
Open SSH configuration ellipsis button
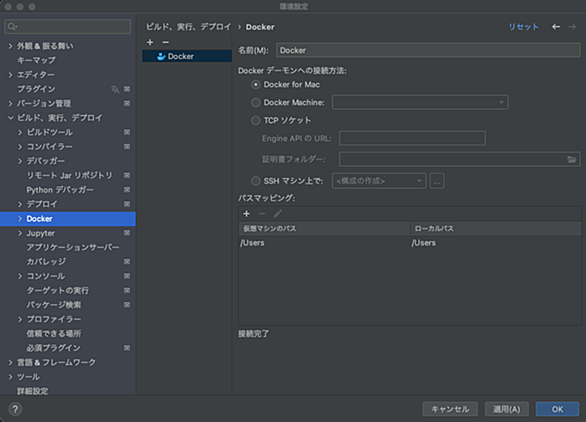point(437,181)
